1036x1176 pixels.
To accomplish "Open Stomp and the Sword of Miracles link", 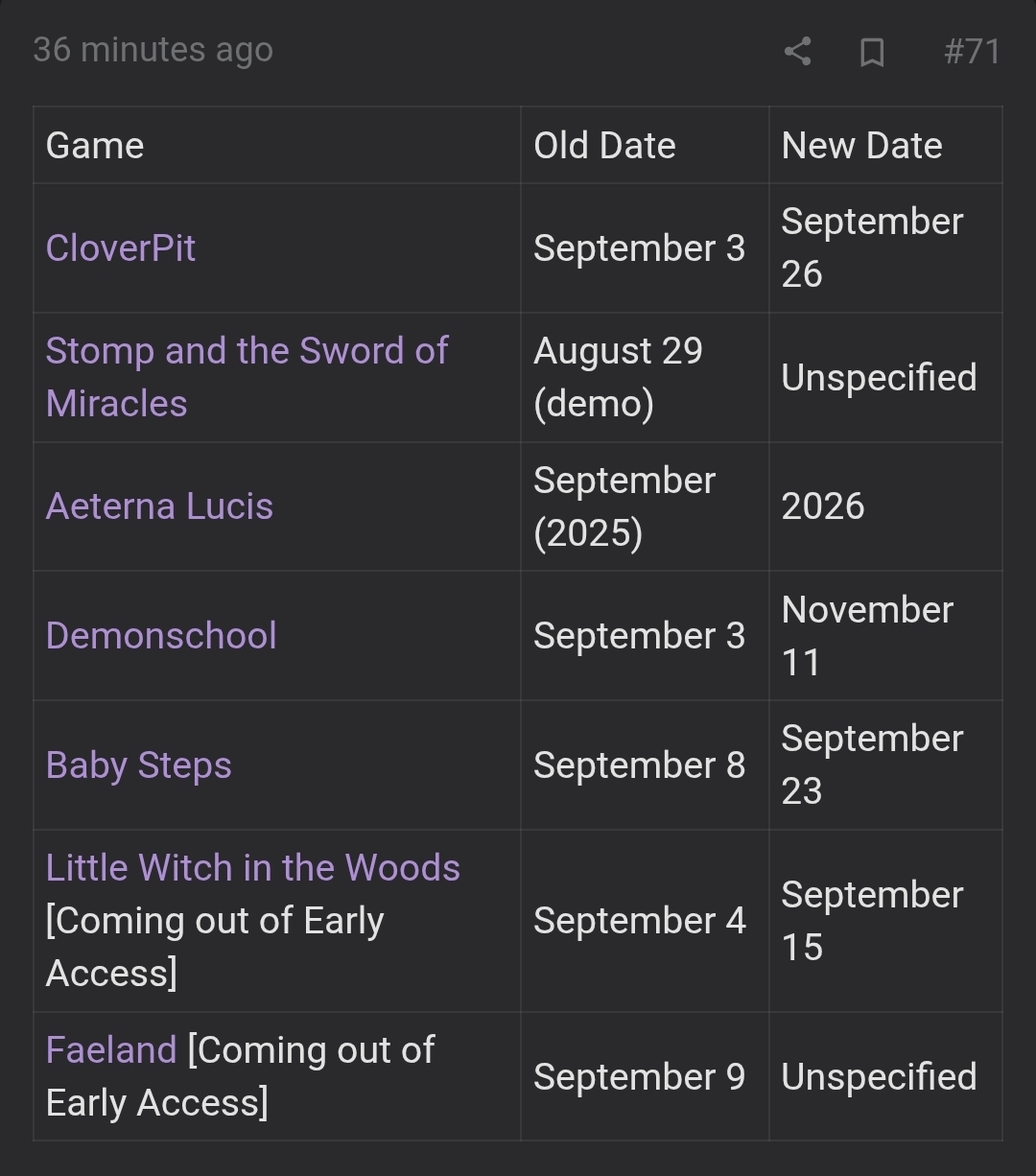I will (x=247, y=377).
